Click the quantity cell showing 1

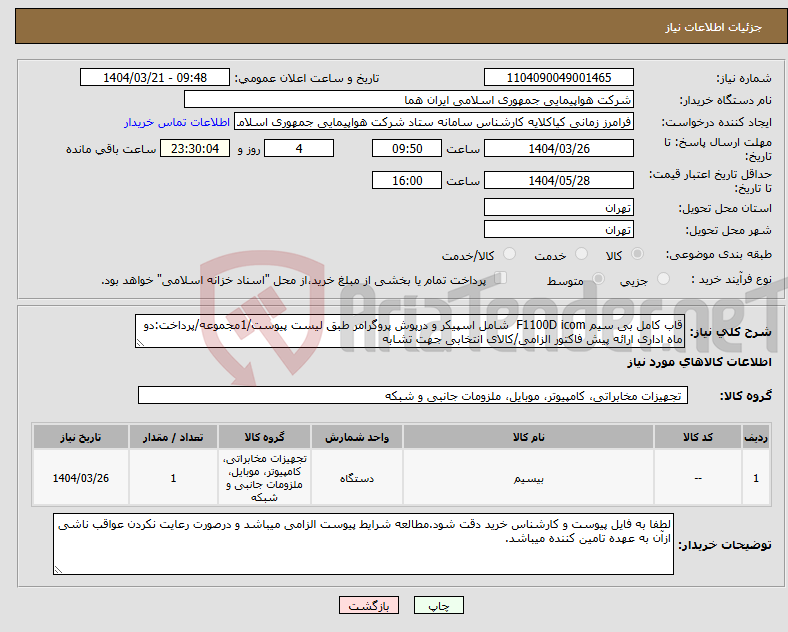pos(173,478)
